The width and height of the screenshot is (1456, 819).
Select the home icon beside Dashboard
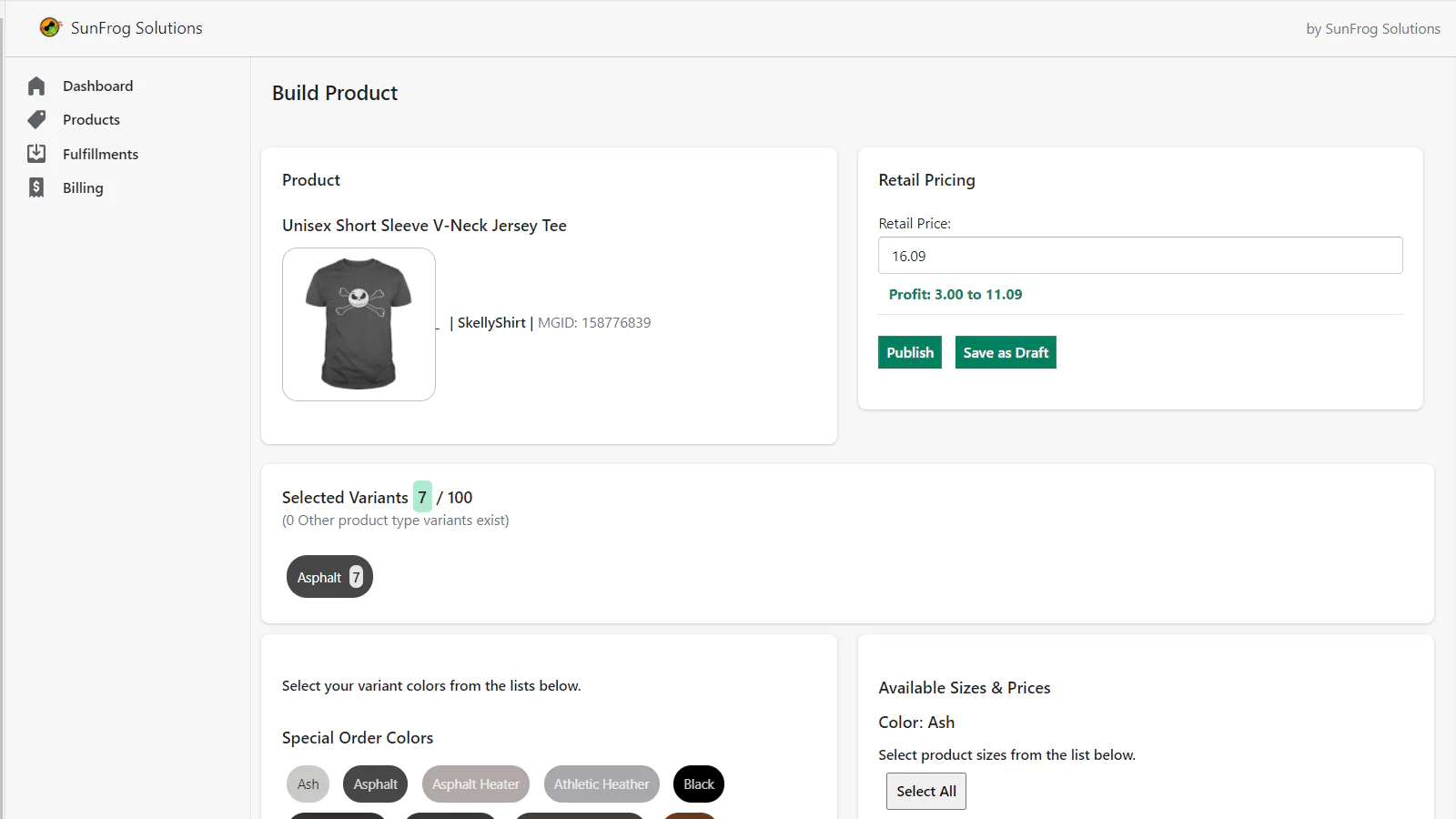pos(36,85)
